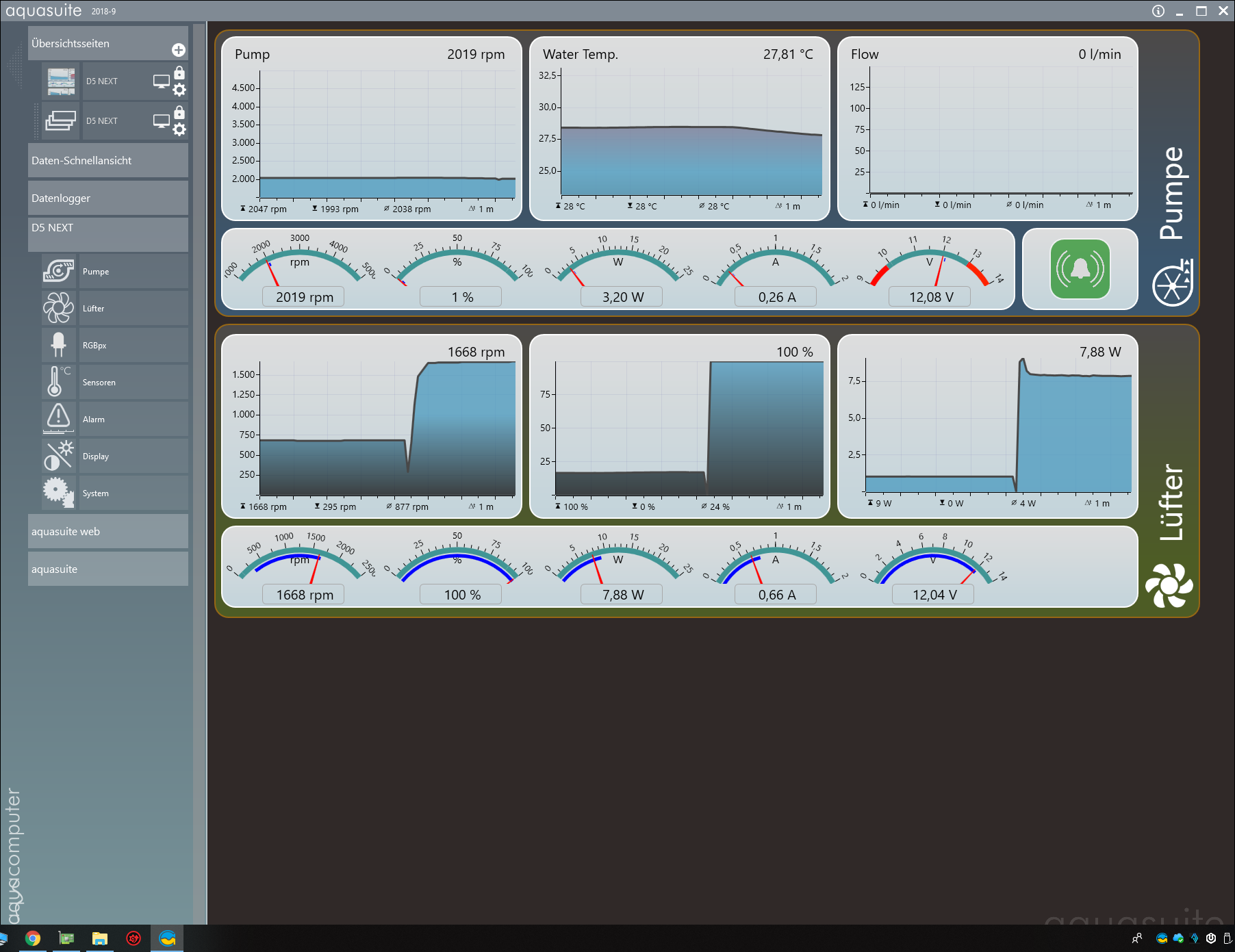The width and height of the screenshot is (1235, 952).
Task: Toggle lock on first D5 NEXT overview page
Action: (x=179, y=73)
